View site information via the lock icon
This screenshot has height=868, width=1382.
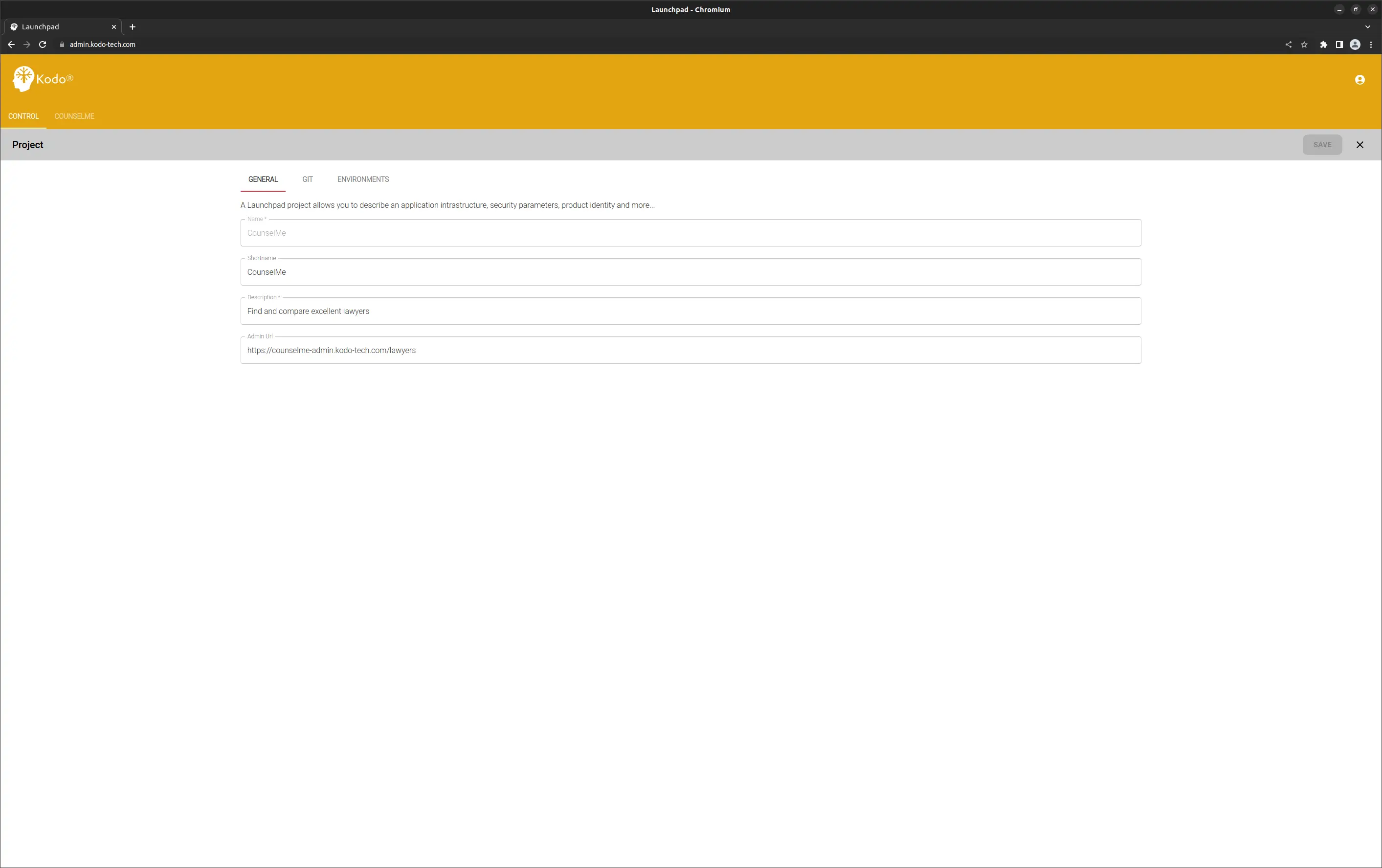62,44
